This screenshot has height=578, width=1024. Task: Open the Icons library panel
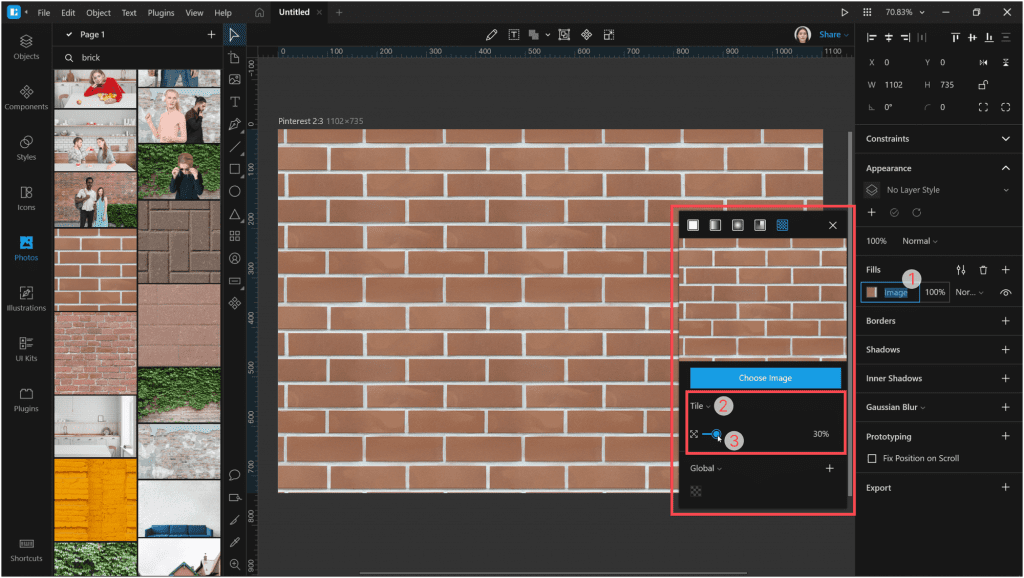tap(26, 198)
